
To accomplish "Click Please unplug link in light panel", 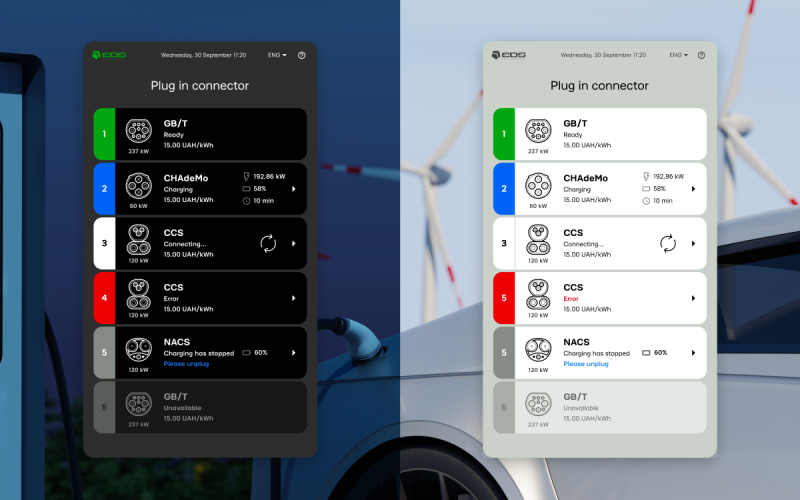I will tap(586, 364).
